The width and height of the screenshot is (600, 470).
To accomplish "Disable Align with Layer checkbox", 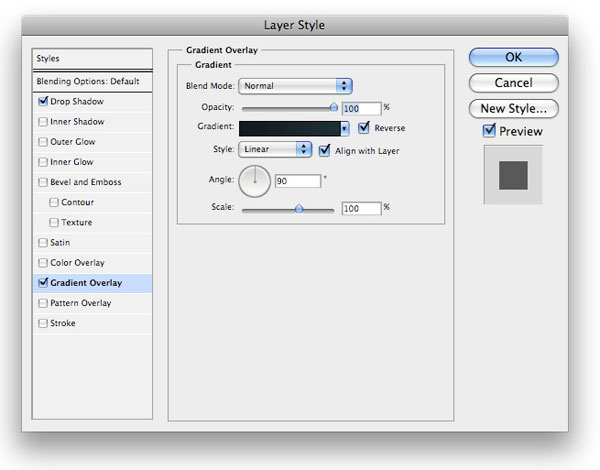I will click(324, 150).
